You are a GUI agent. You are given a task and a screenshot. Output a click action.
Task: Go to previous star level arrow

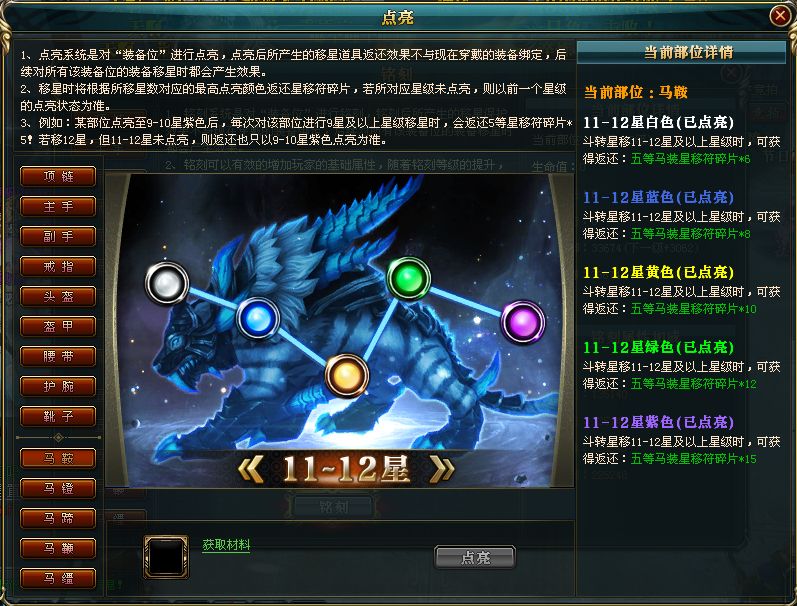251,468
